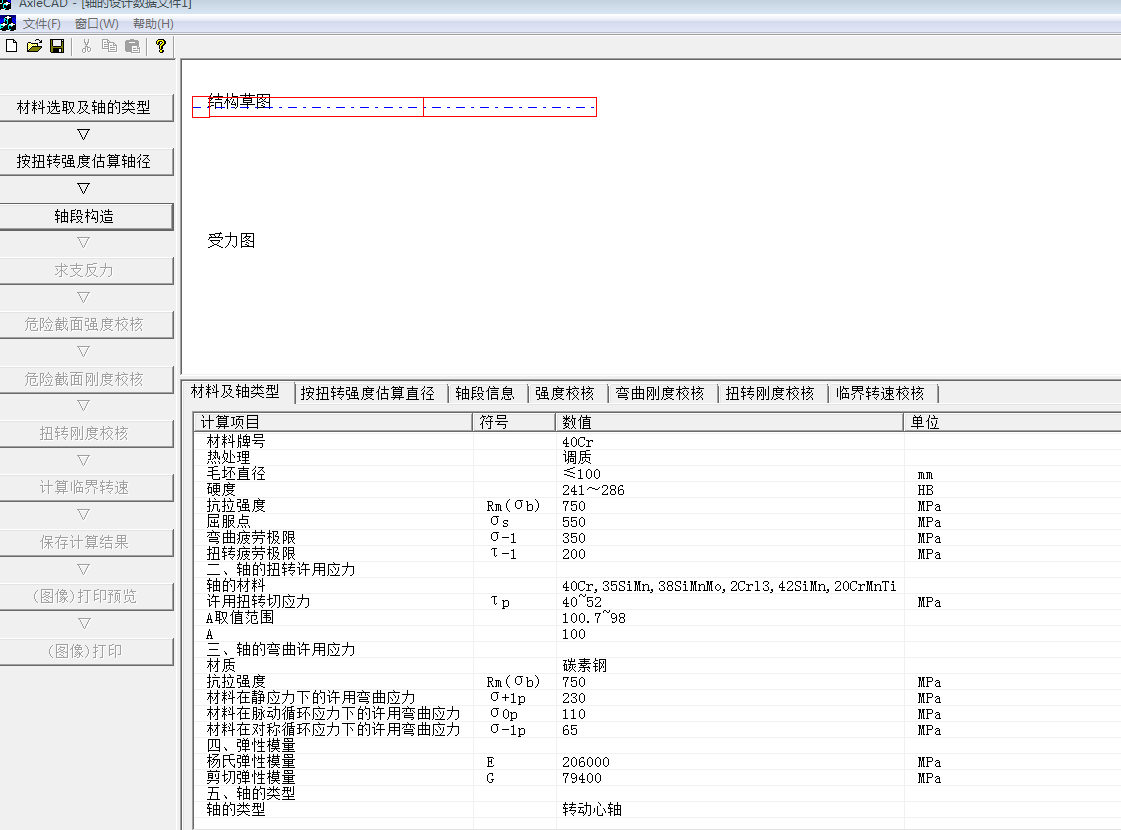Open the 帮助(H) menu
The height and width of the screenshot is (830, 1121).
click(153, 23)
